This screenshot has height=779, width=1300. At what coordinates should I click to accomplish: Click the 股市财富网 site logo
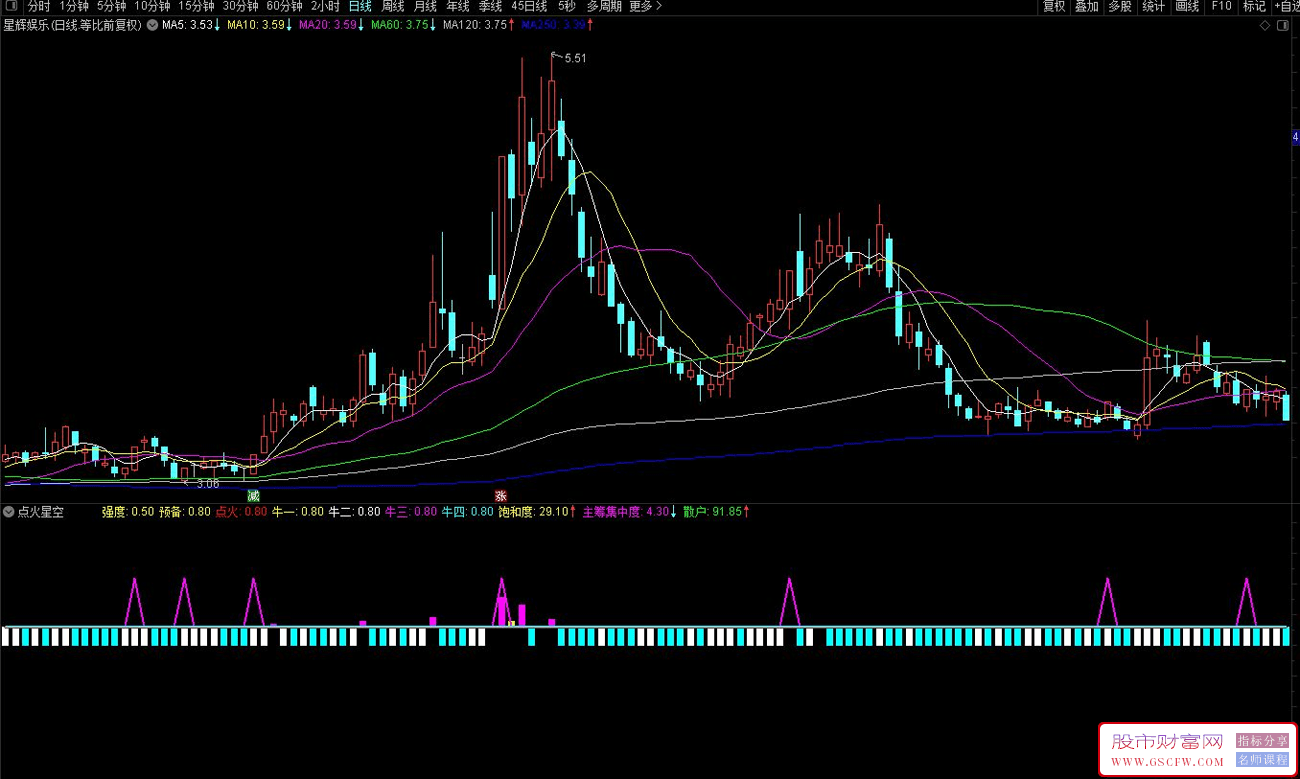(1168, 742)
